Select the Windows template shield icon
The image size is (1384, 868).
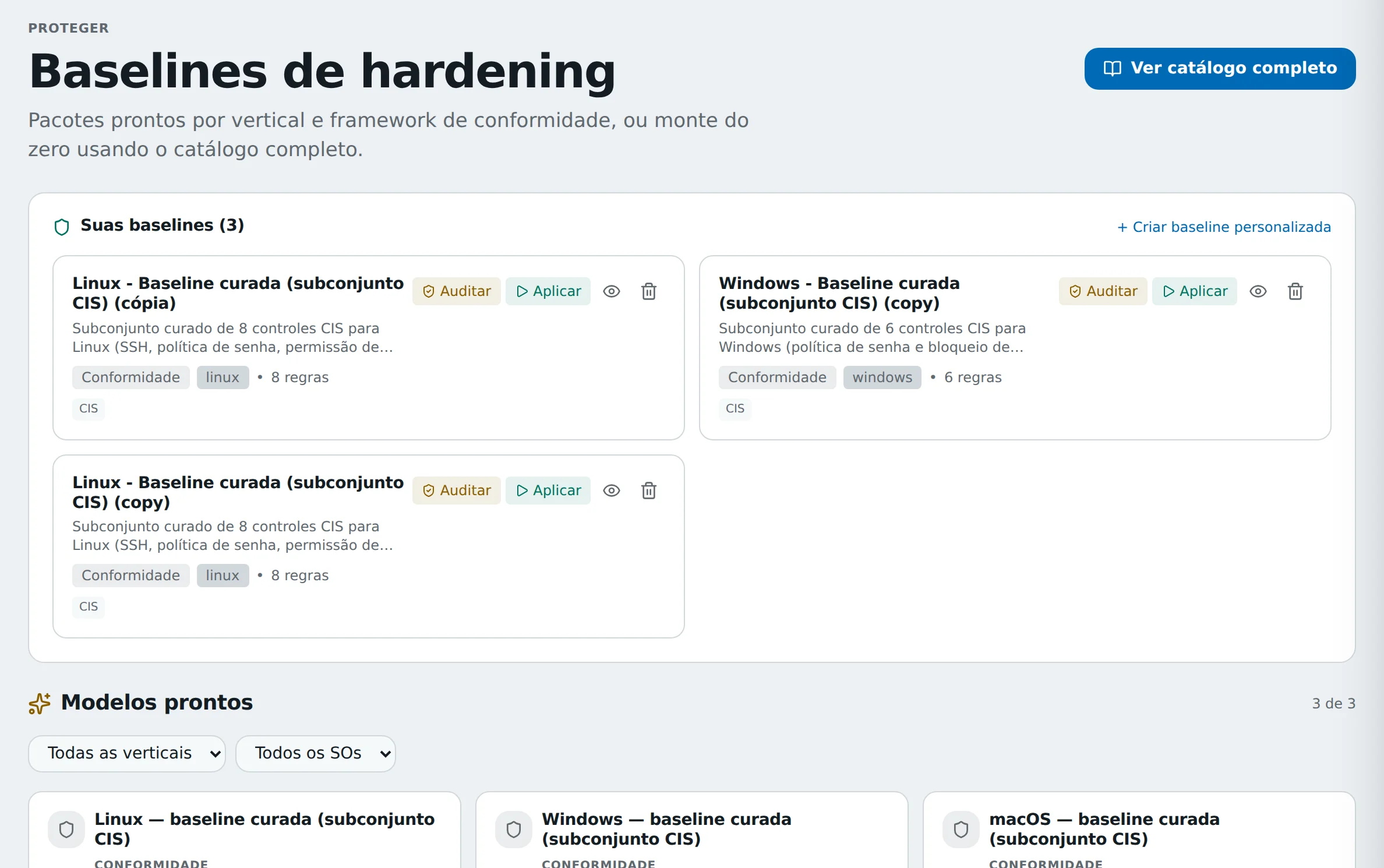pos(514,829)
